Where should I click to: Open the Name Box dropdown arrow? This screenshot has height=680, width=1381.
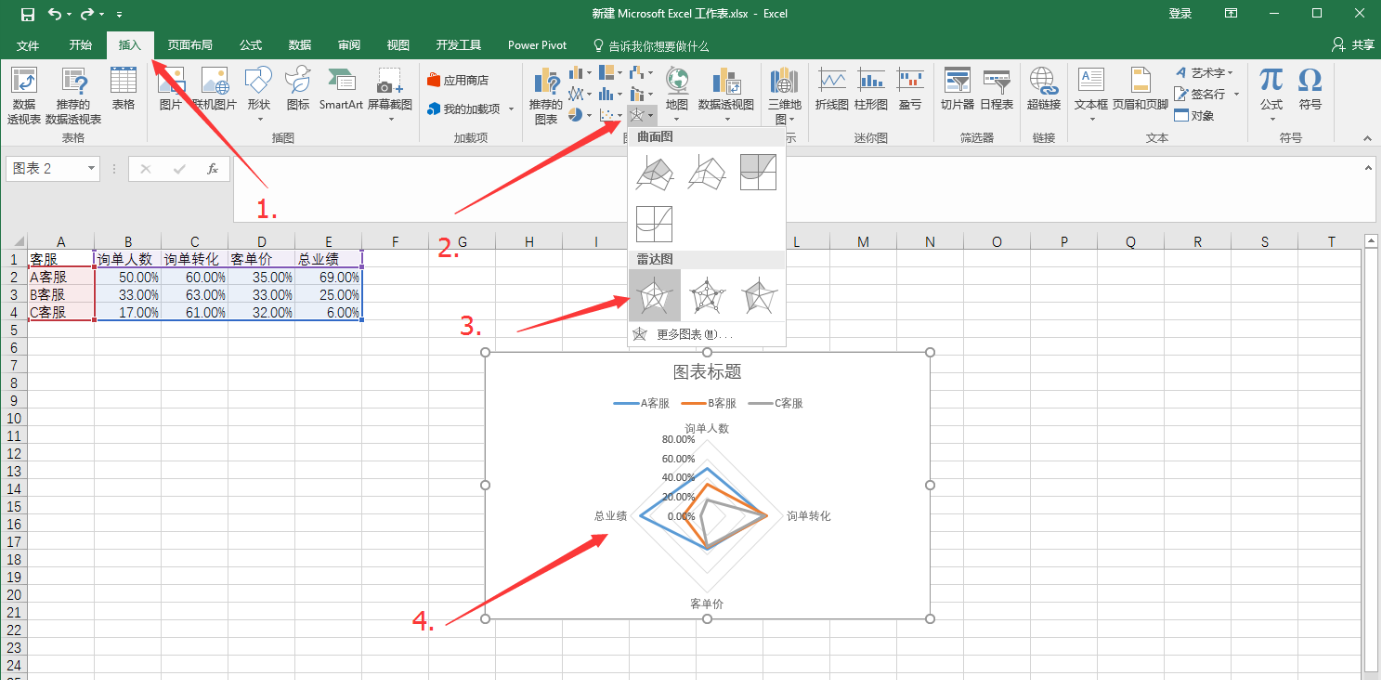tap(92, 169)
